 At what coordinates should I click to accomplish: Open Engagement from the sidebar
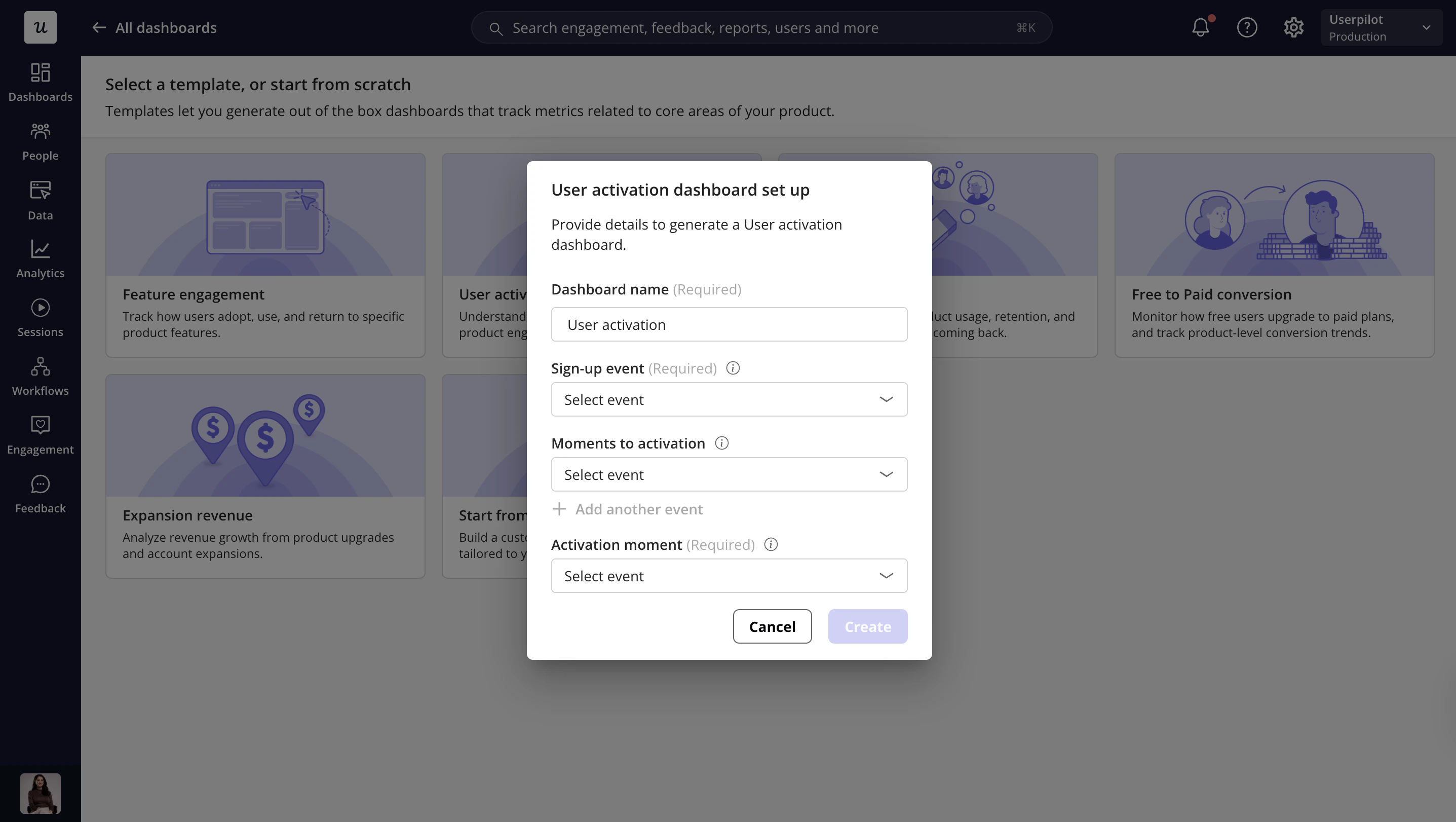40,435
